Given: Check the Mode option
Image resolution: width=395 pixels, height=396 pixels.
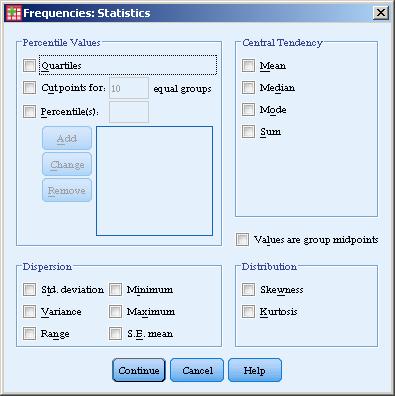Looking at the screenshot, I should tap(248, 109).
